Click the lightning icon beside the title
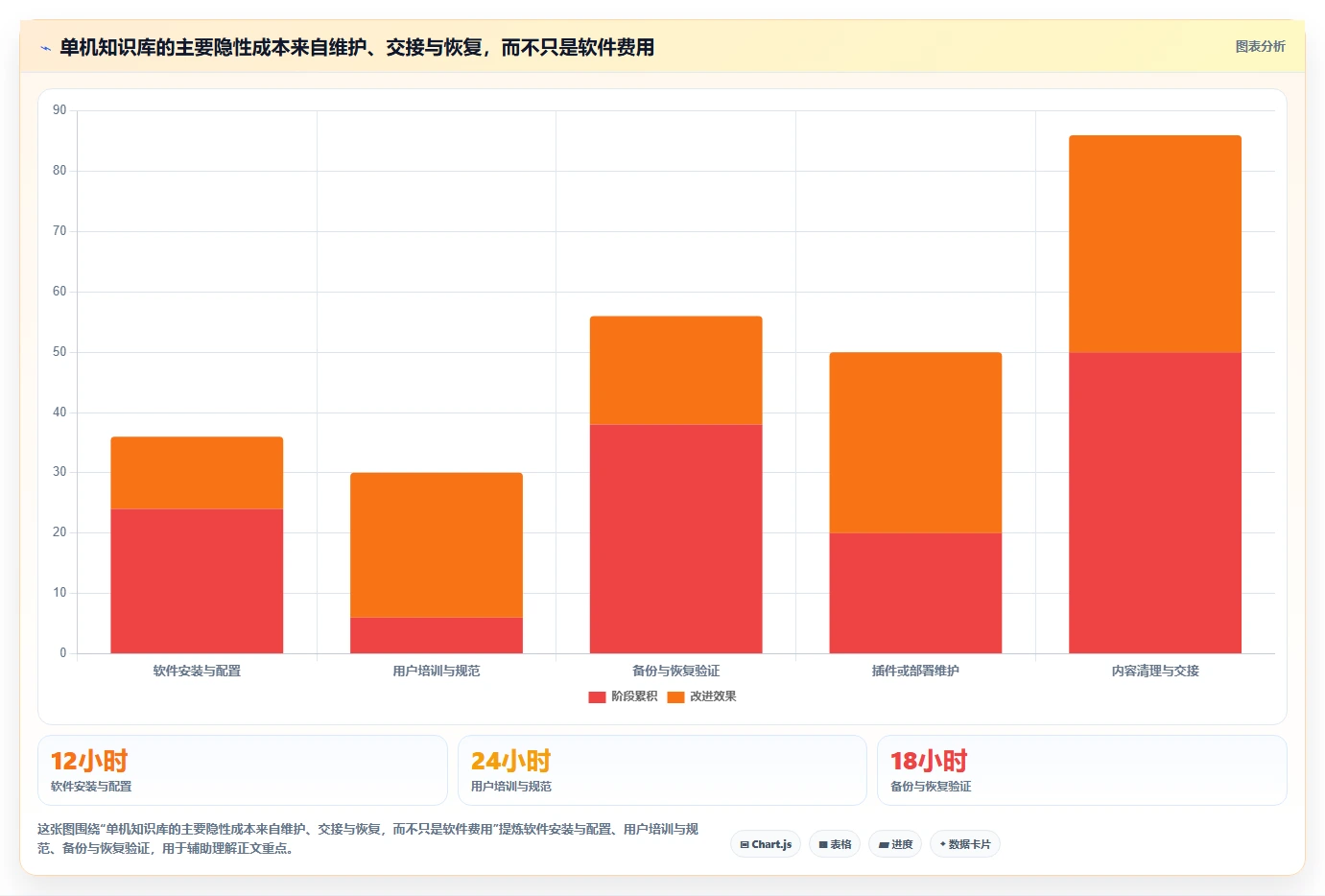1325x896 pixels. pos(45,48)
